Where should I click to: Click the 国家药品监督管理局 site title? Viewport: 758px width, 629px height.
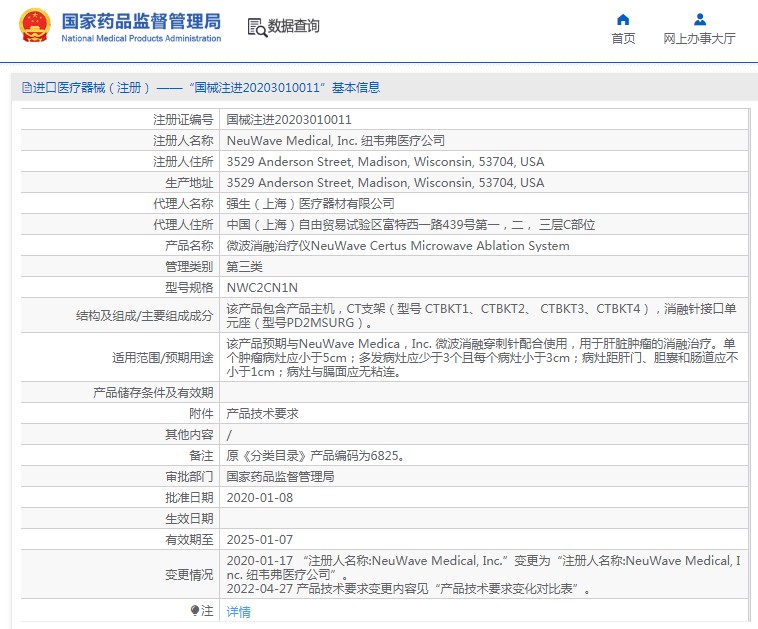tap(141, 21)
